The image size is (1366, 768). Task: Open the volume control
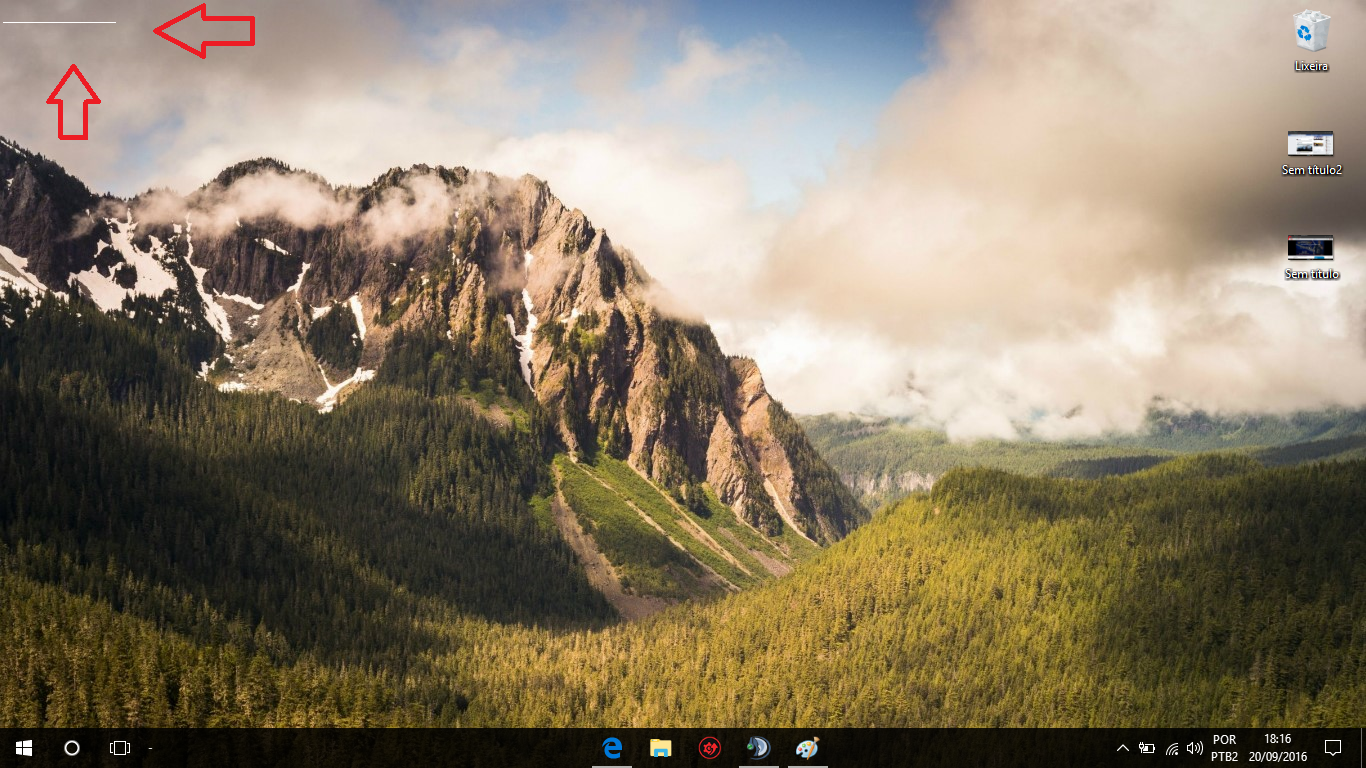[1195, 748]
